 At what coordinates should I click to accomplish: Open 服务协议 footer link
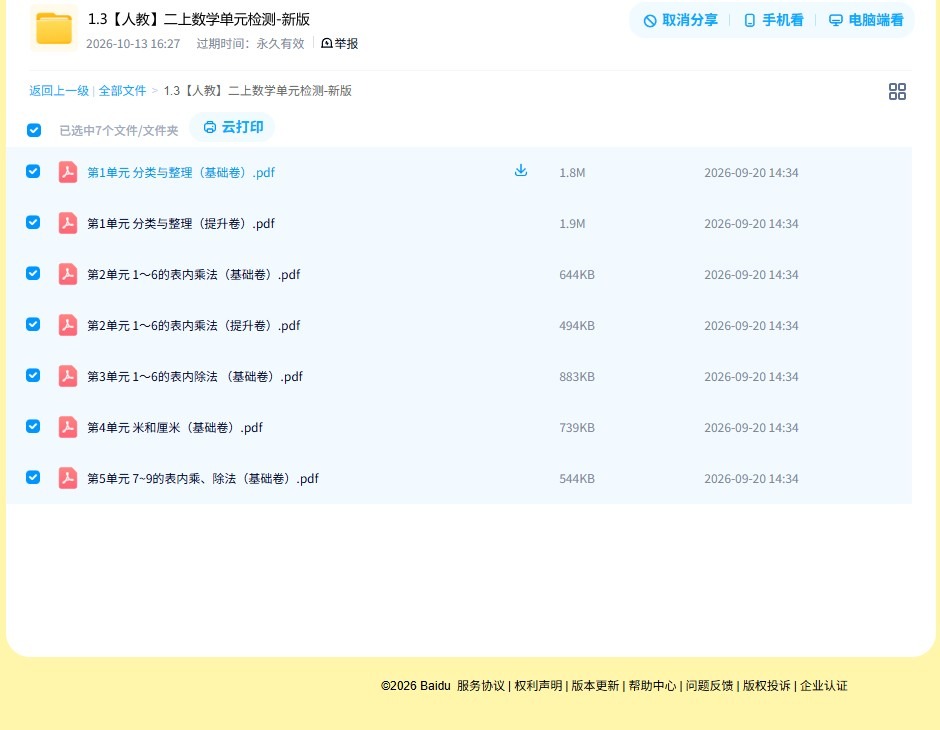click(481, 686)
